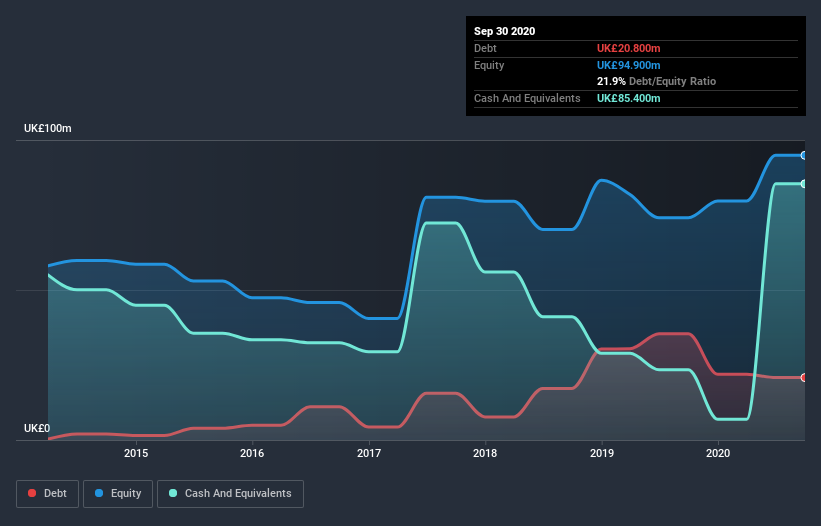
Task: Click the Sep 30 2020 tooltip date
Action: (x=505, y=31)
